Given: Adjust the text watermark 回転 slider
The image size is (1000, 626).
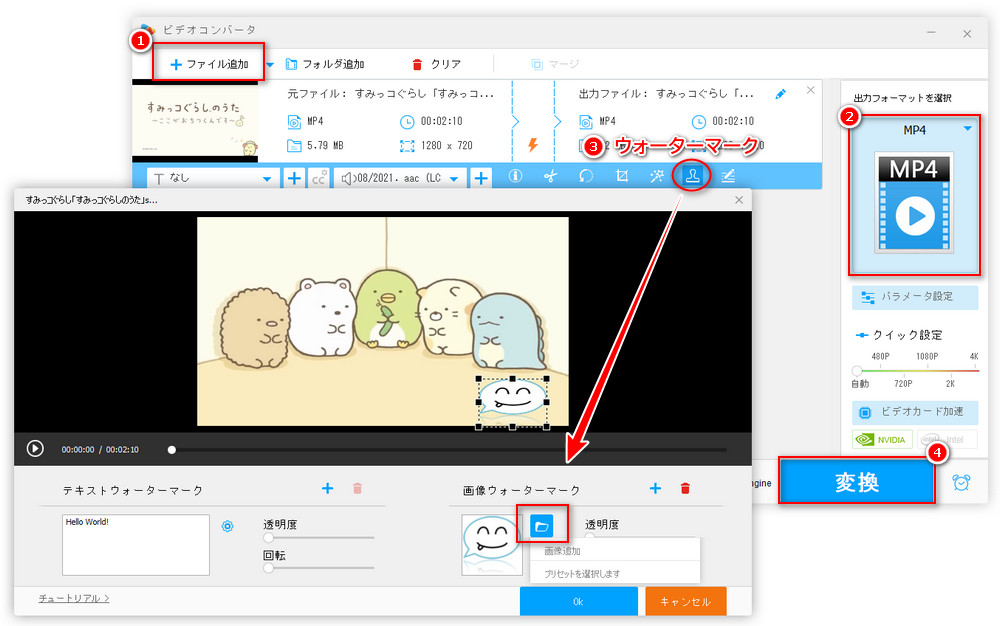Looking at the screenshot, I should point(268,567).
